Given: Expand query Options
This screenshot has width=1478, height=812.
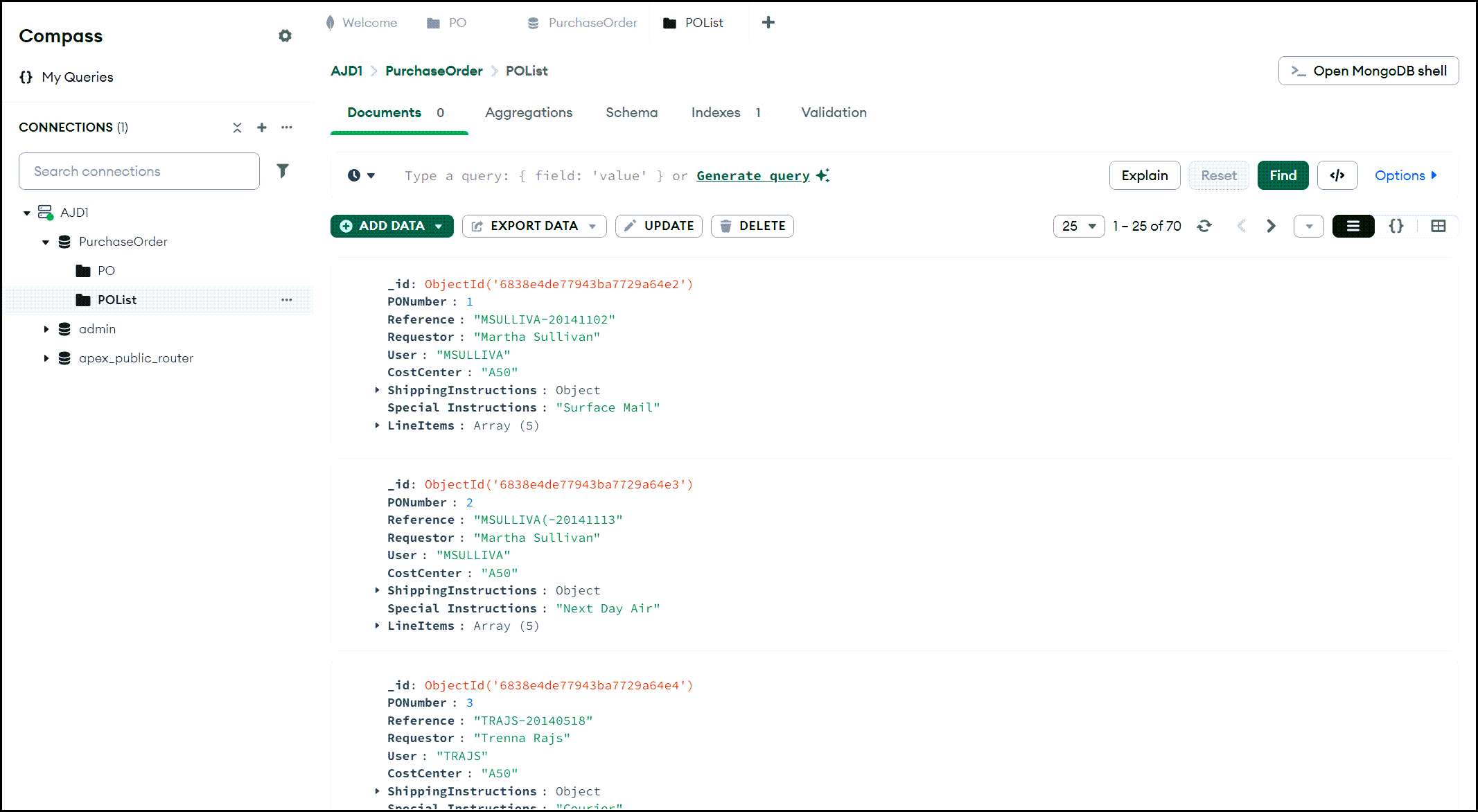Looking at the screenshot, I should [x=1407, y=175].
